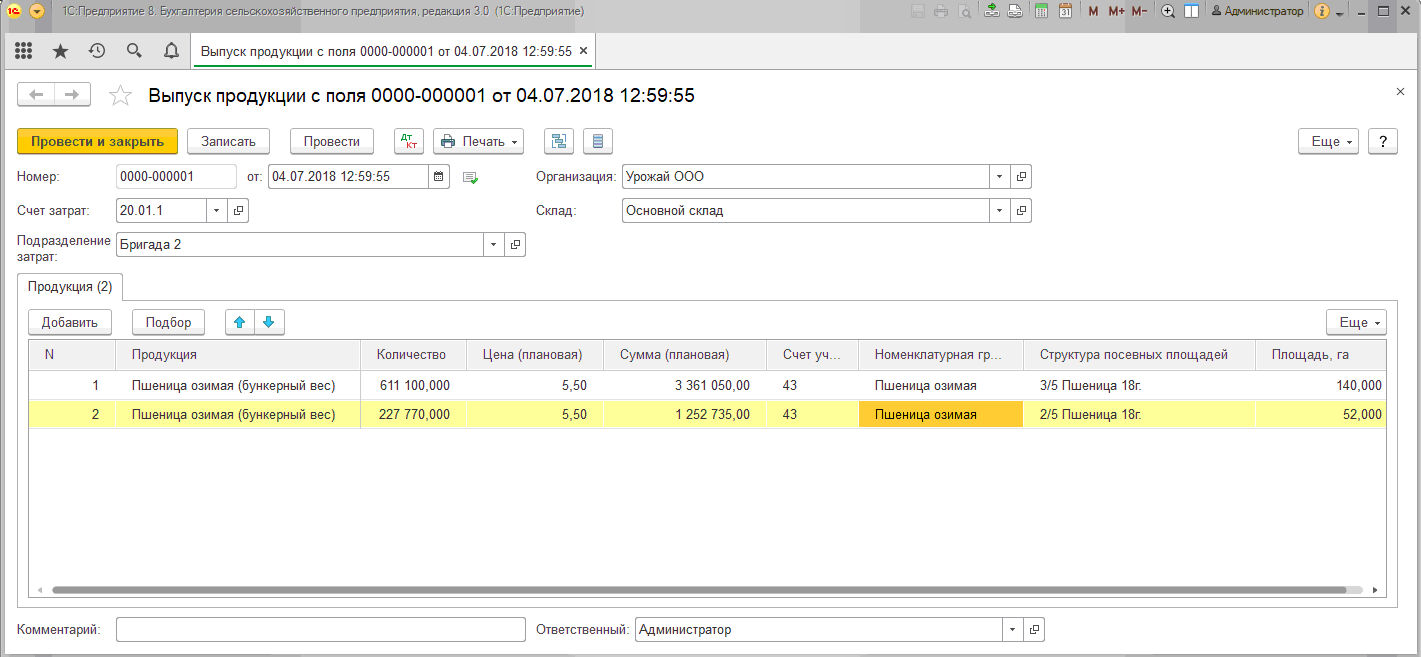Expand the Склад dropdown list

[x=1000, y=211]
